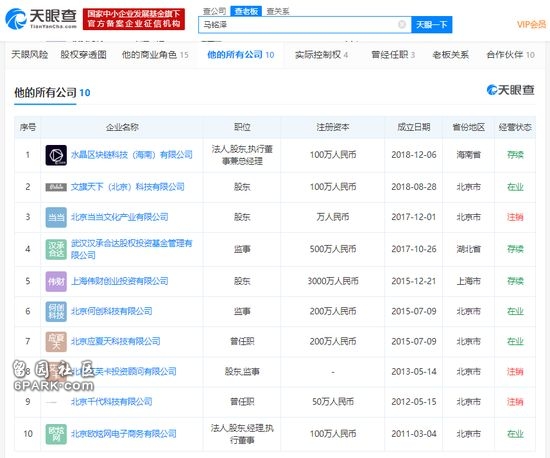Select date cell 2013-05-14
Image resolution: width=550 pixels, height=458 pixels.
[414, 372]
